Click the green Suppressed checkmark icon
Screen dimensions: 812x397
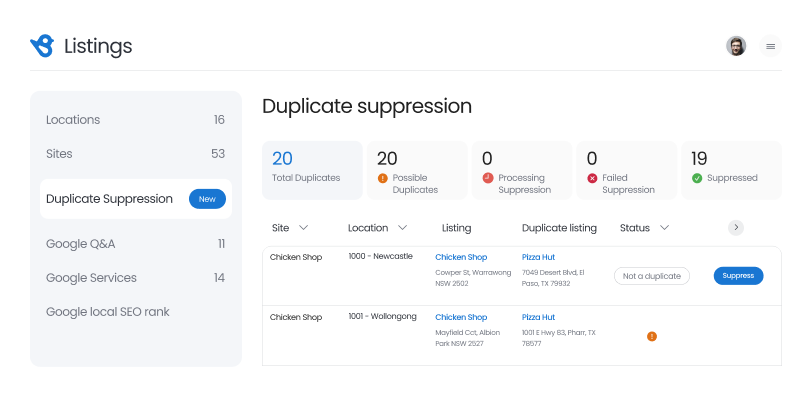coord(697,178)
